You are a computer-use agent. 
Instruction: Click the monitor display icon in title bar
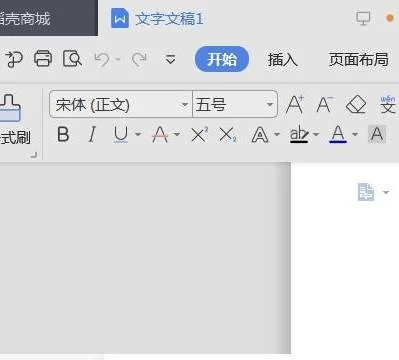(363, 18)
